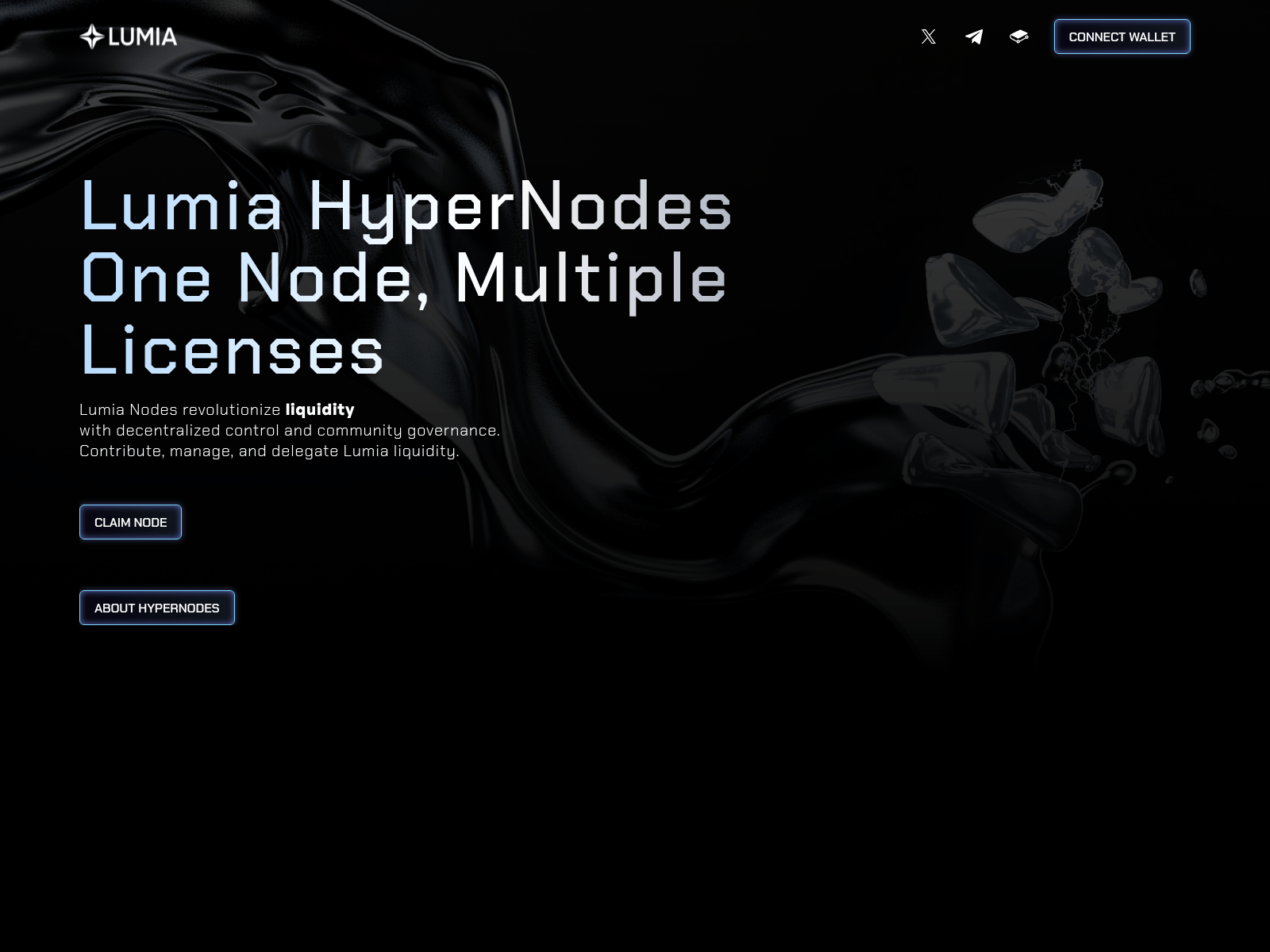
Task: Click the bold liquidity text
Action: (321, 410)
